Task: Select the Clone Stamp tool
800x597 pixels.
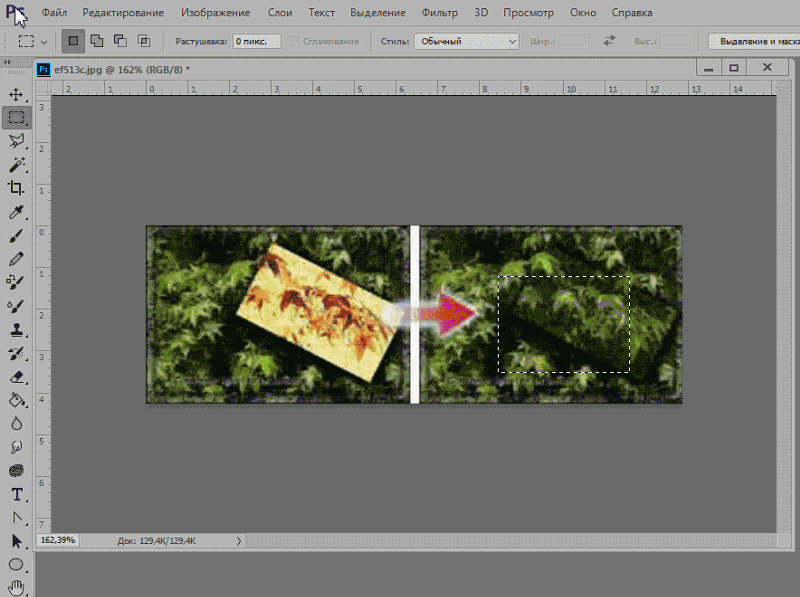Action: (16, 330)
